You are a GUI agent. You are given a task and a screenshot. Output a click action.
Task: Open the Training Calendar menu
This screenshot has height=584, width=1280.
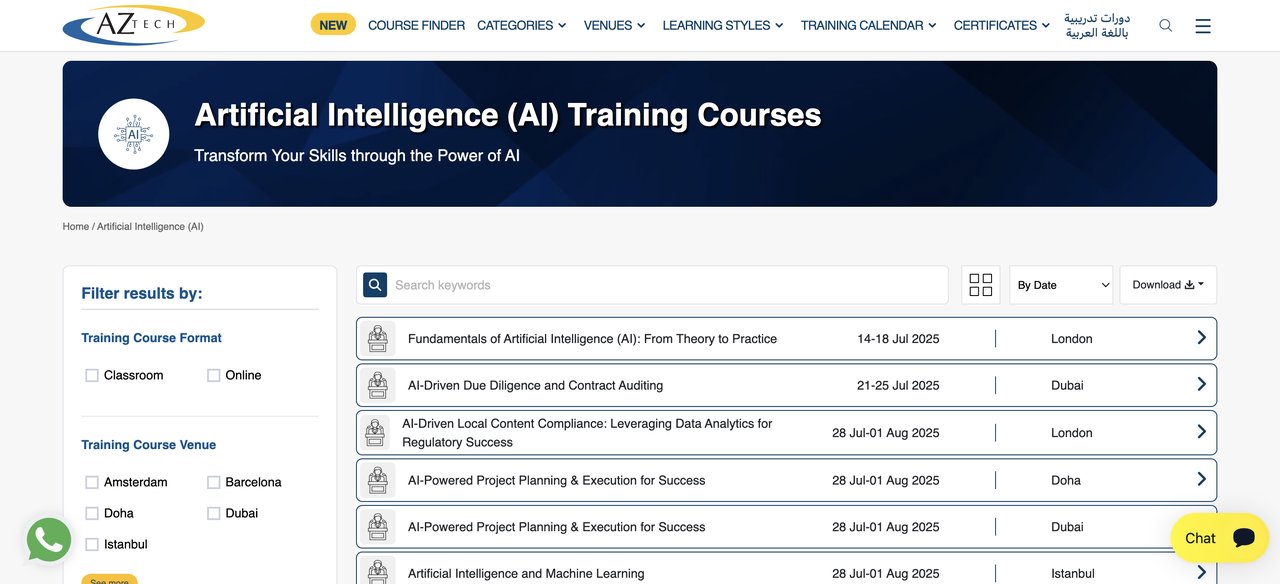click(x=868, y=26)
